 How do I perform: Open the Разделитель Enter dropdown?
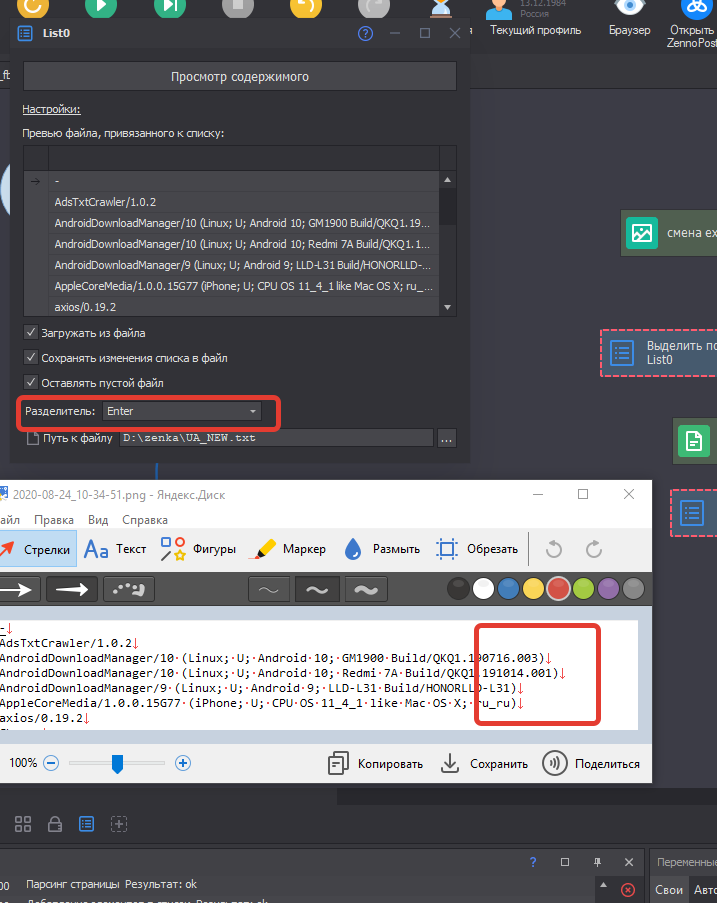click(181, 411)
